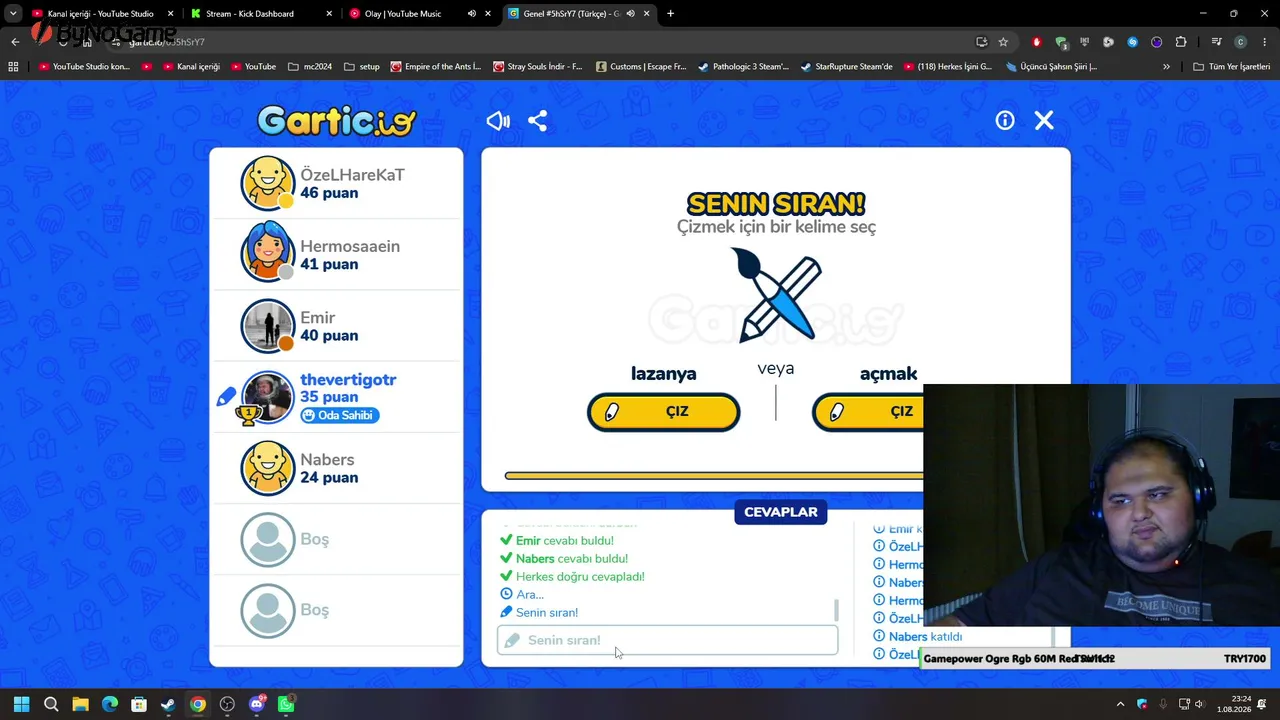Open the Stray Souls İndir bookmark
Image resolution: width=1280 pixels, height=720 pixels.
[538, 67]
